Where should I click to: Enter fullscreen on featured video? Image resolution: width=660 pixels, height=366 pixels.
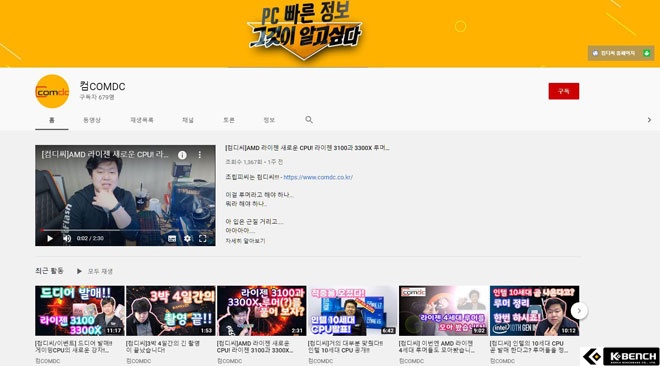pos(202,239)
